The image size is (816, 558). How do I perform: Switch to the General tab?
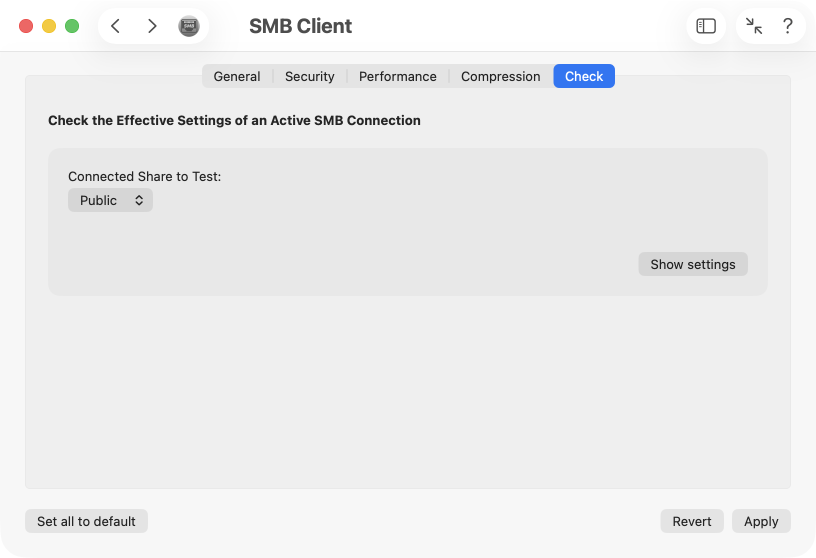coord(237,77)
